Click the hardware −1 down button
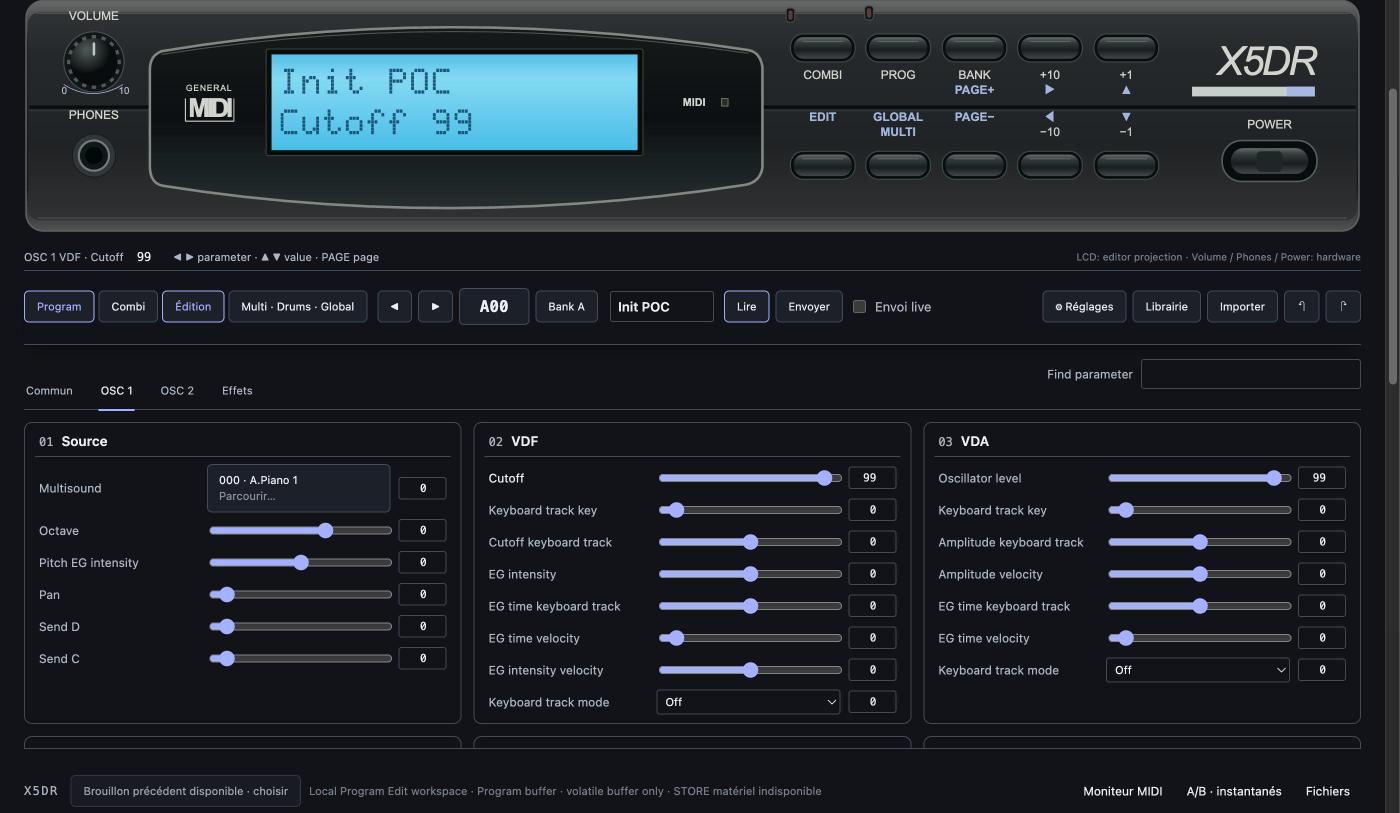The width and height of the screenshot is (1400, 813). pos(1126,165)
